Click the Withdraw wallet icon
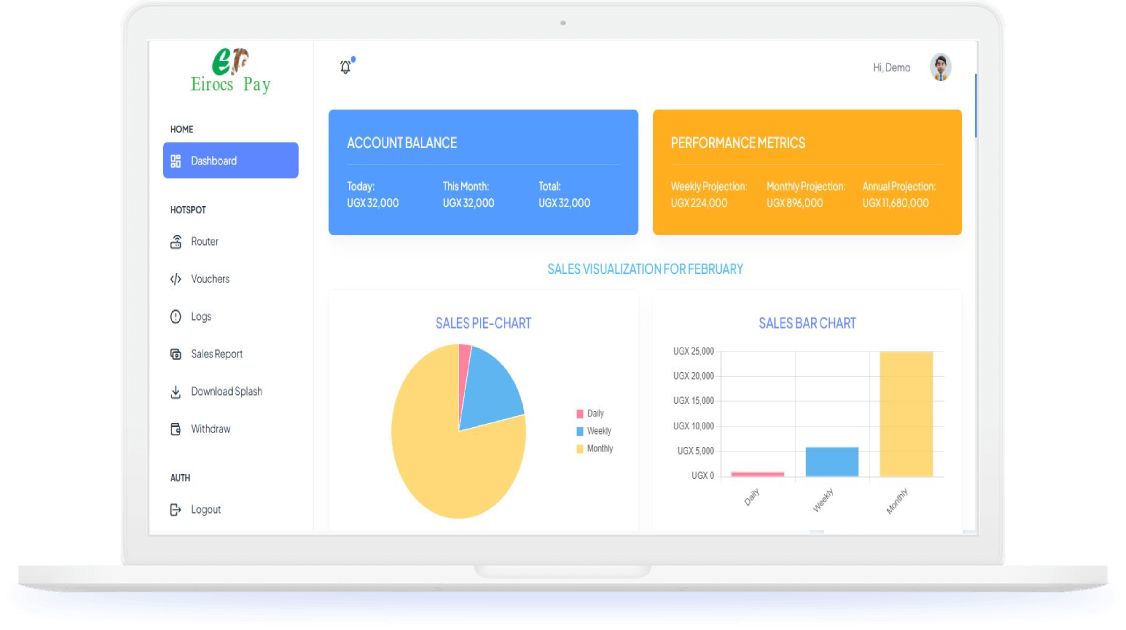The height and width of the screenshot is (630, 1126). pyautogui.click(x=176, y=429)
